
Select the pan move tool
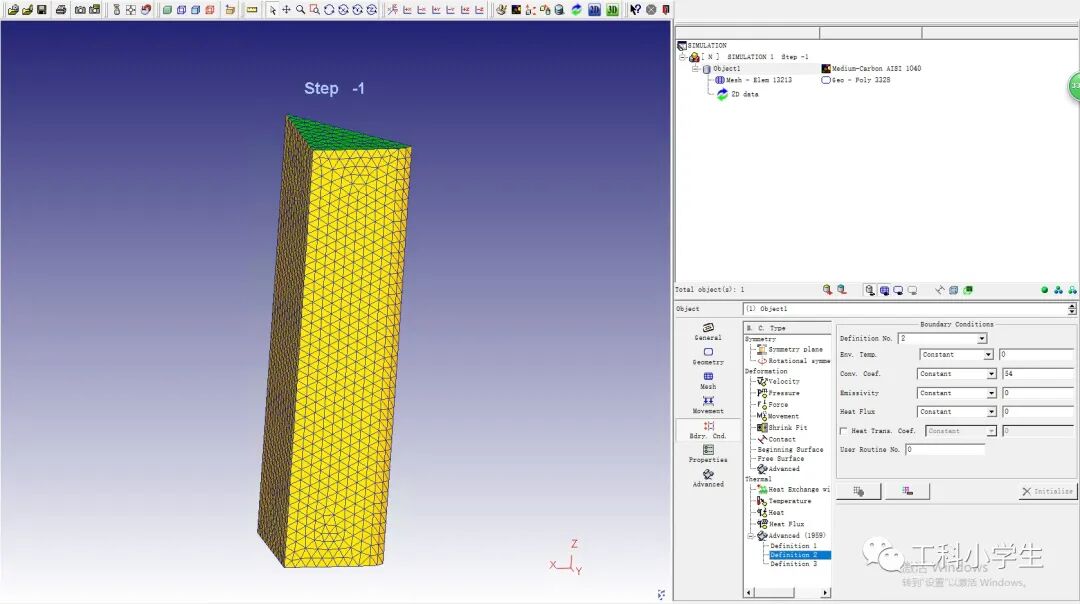tap(287, 10)
